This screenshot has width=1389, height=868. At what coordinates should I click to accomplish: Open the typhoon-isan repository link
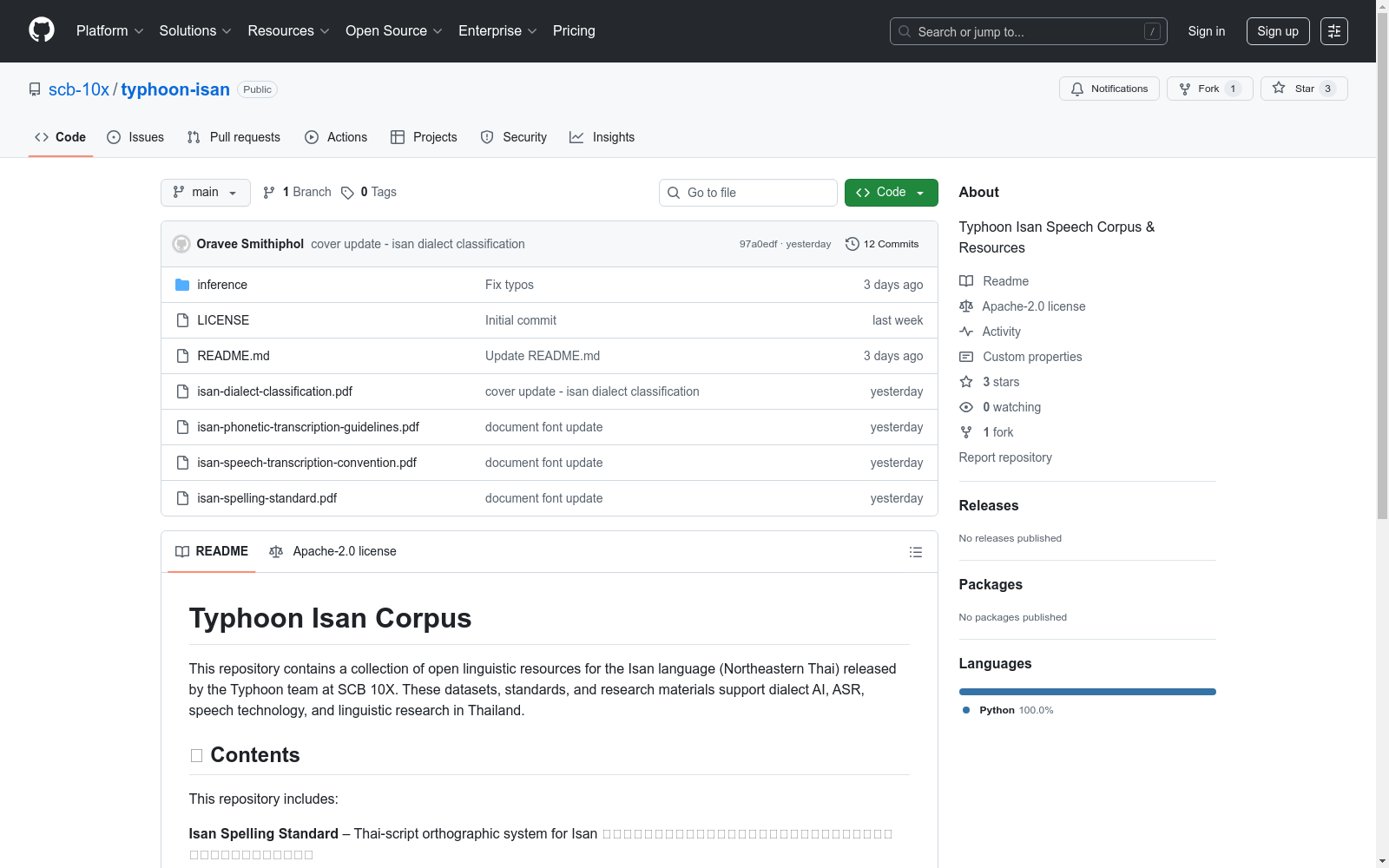[175, 89]
